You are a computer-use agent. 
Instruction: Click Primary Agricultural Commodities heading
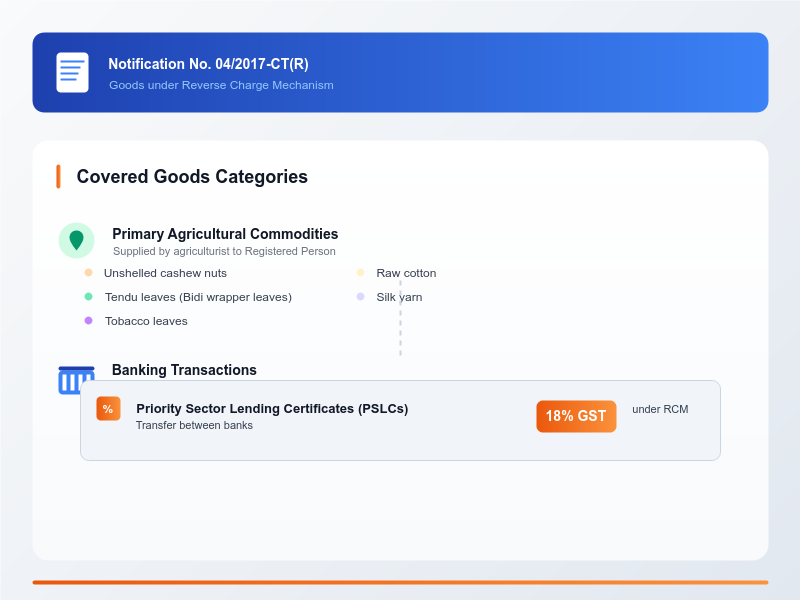click(x=225, y=234)
